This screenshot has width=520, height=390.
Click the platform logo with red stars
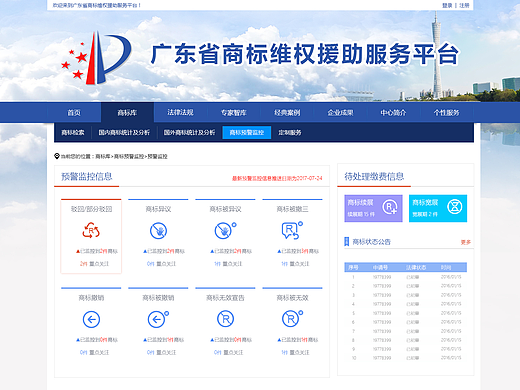click(x=97, y=58)
